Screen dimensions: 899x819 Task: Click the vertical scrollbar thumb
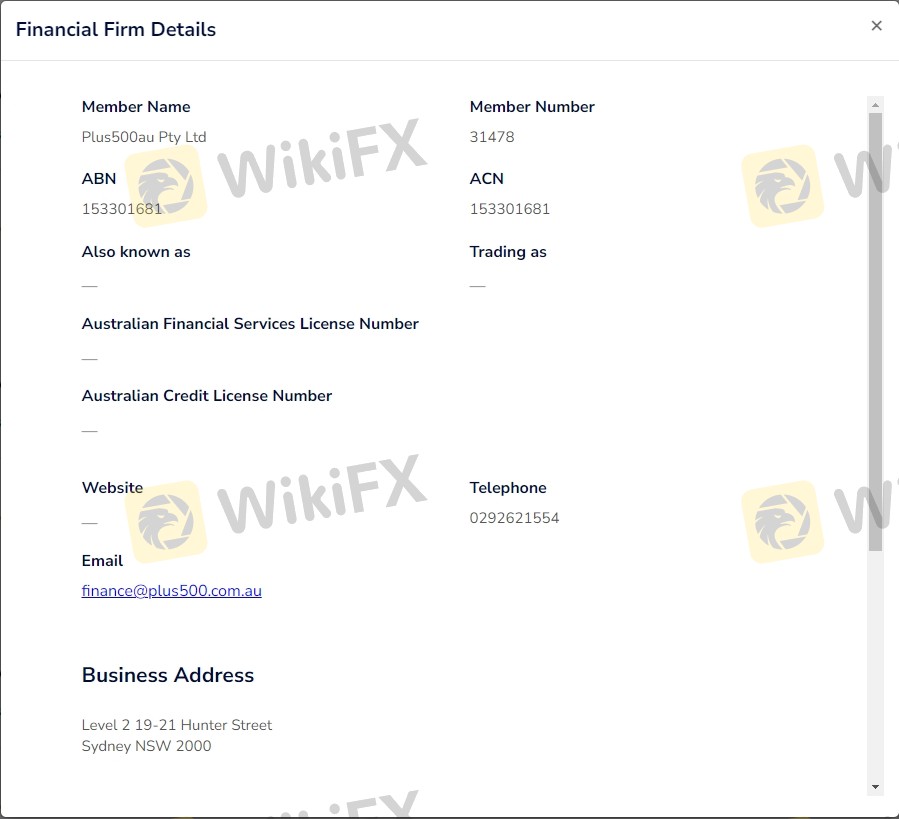tap(875, 332)
